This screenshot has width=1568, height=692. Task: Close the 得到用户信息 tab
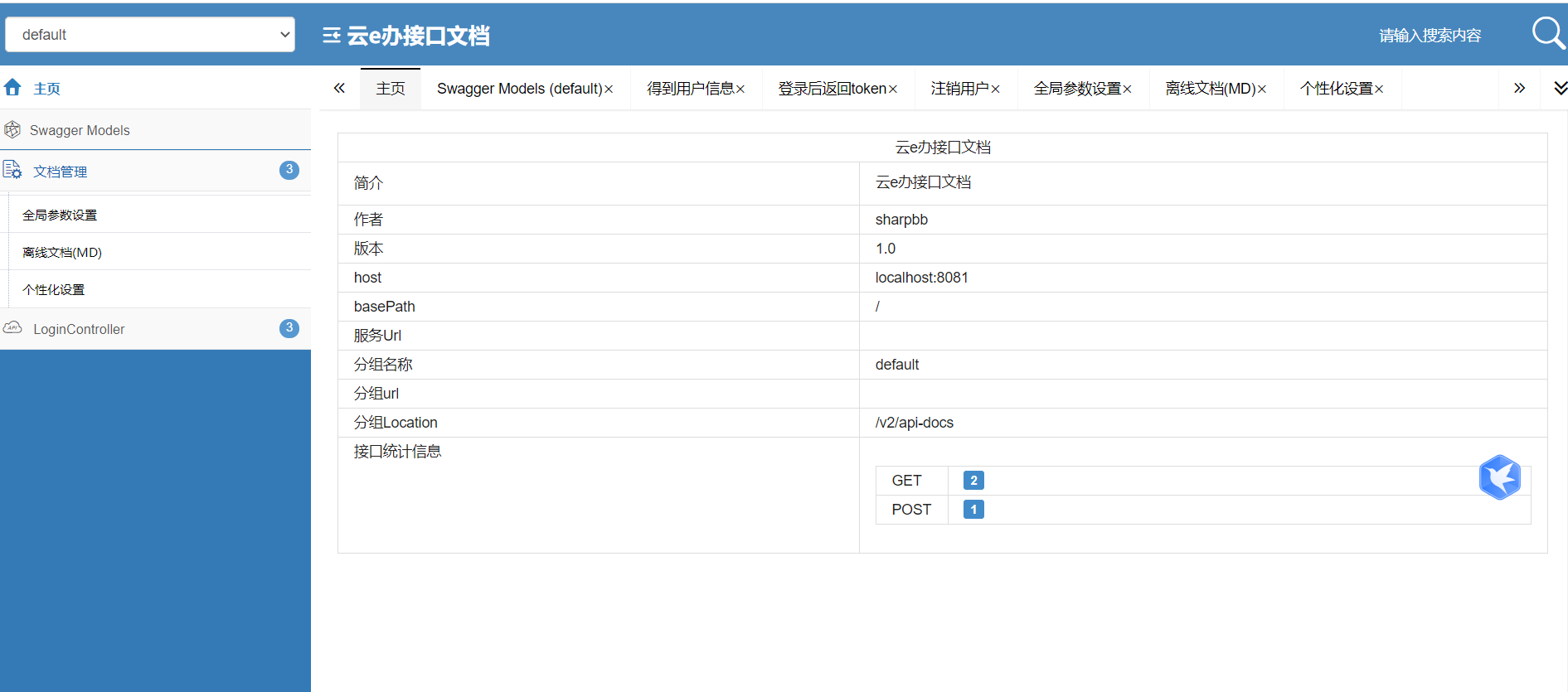(740, 90)
